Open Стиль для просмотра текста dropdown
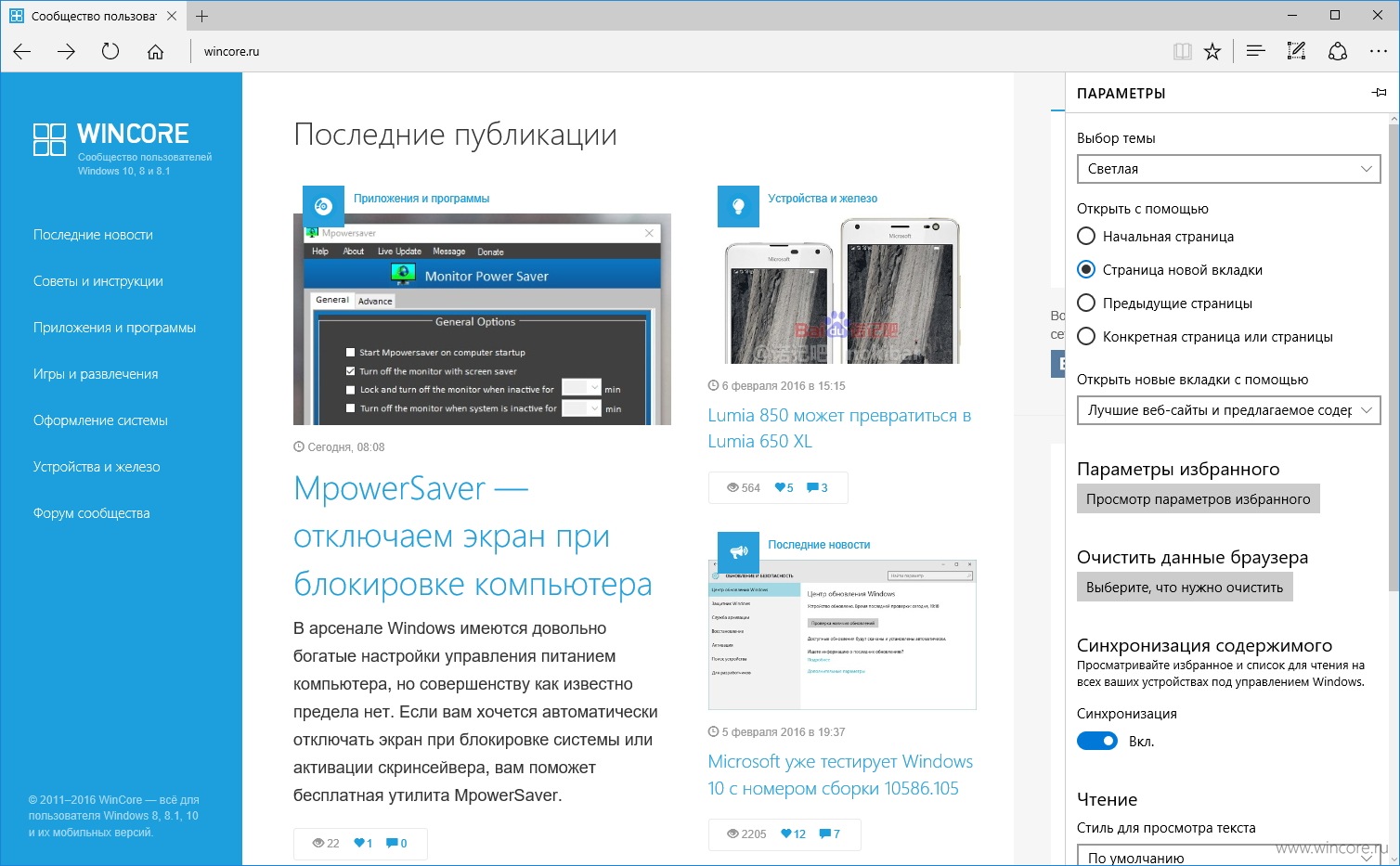 [1228, 856]
